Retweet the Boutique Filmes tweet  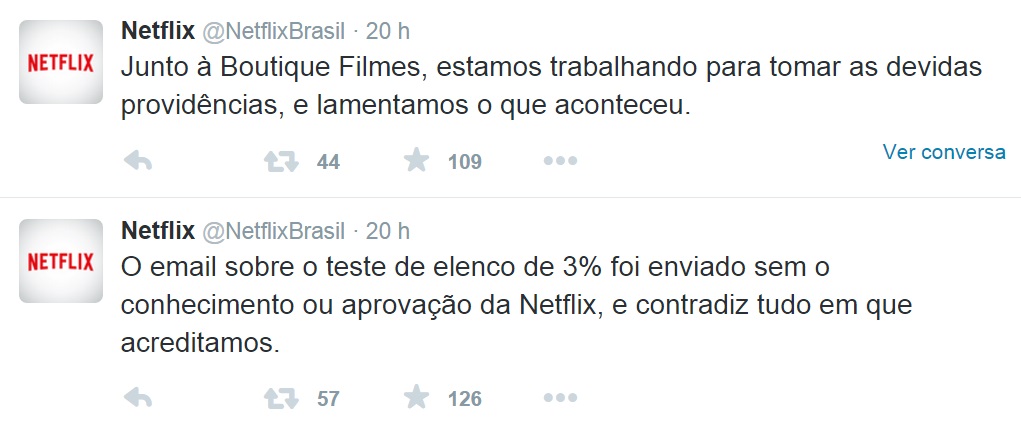click(281, 160)
